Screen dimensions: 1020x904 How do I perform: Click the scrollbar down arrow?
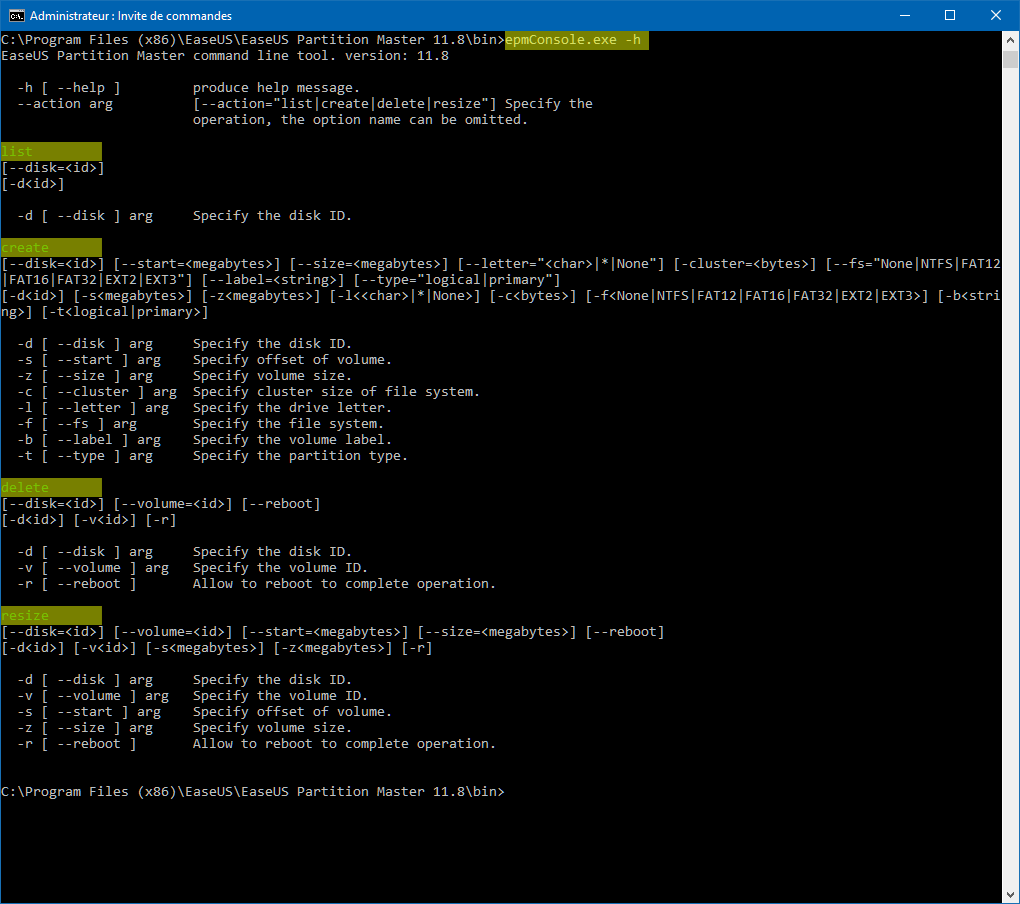[1010, 894]
